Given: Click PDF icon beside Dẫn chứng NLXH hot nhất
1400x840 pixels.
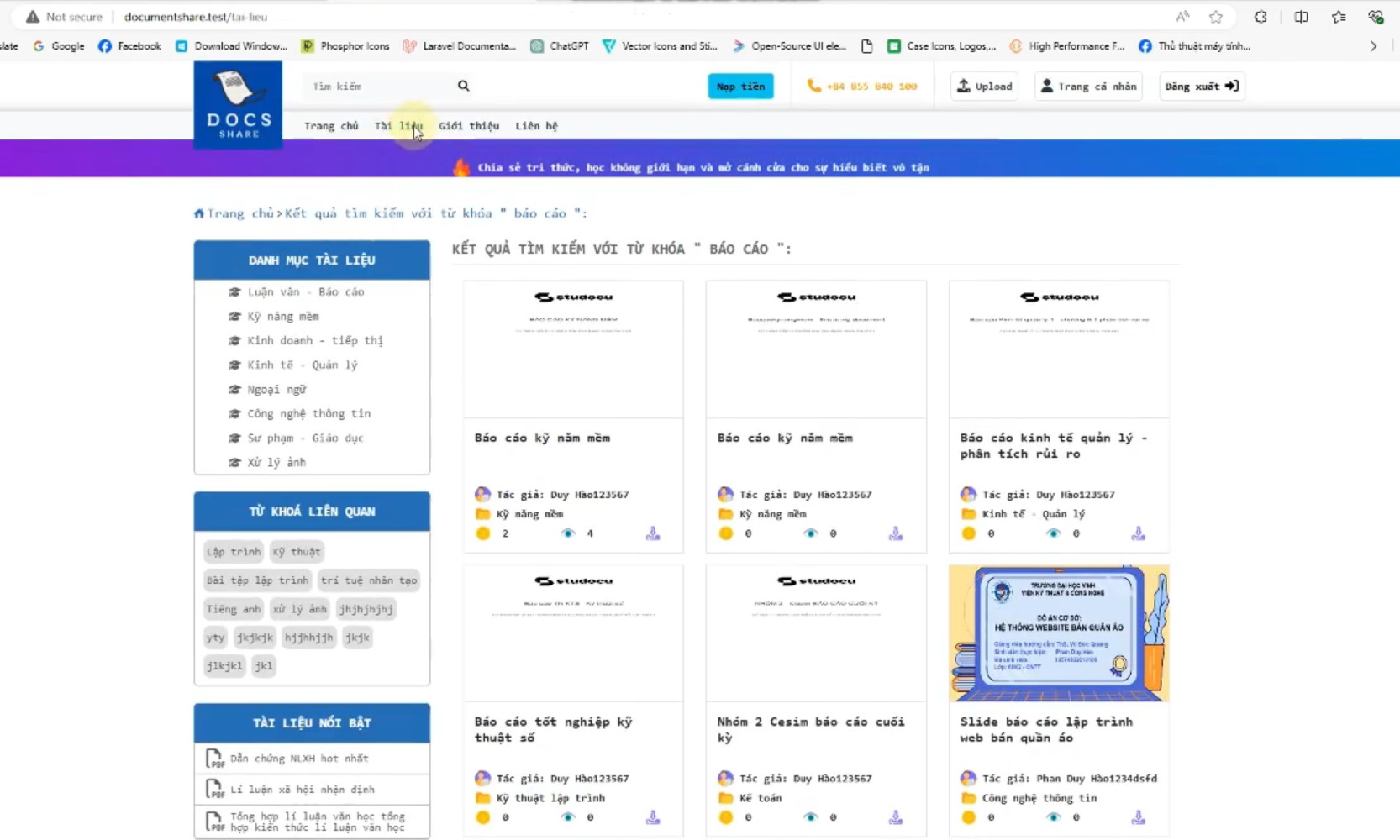Looking at the screenshot, I should [x=214, y=759].
